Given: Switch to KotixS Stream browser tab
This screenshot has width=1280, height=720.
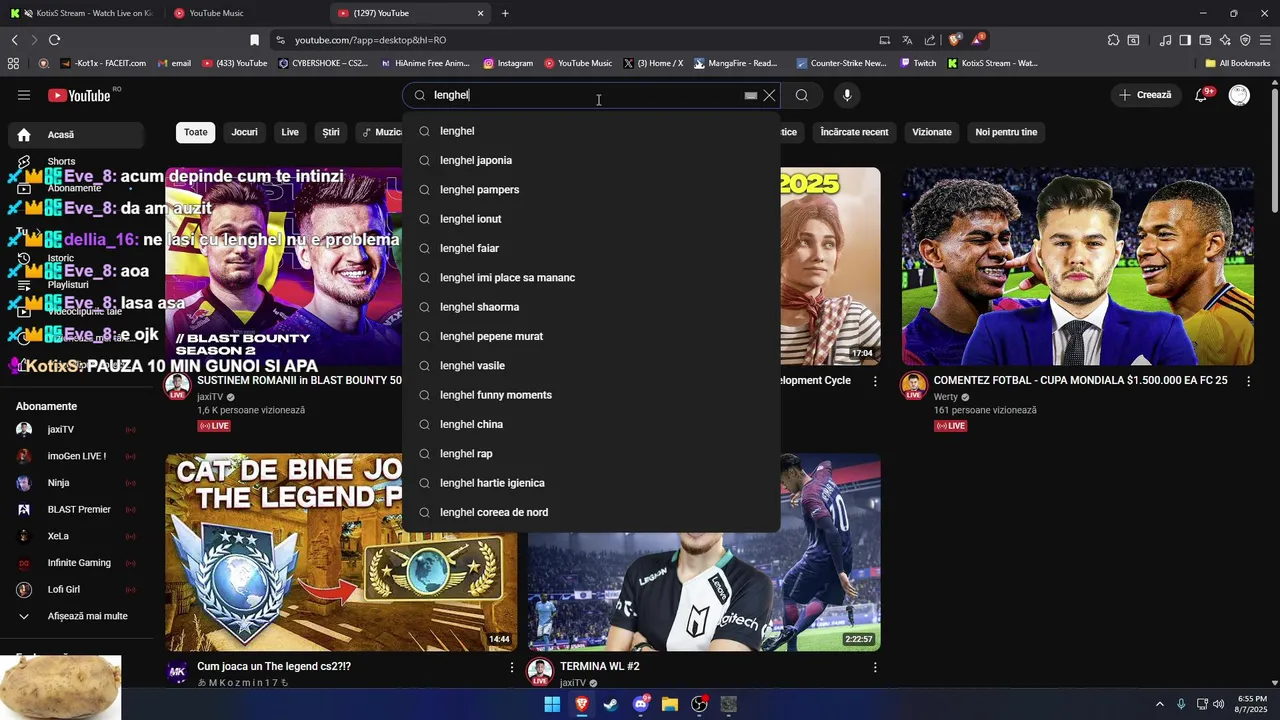Looking at the screenshot, I should click(82, 13).
